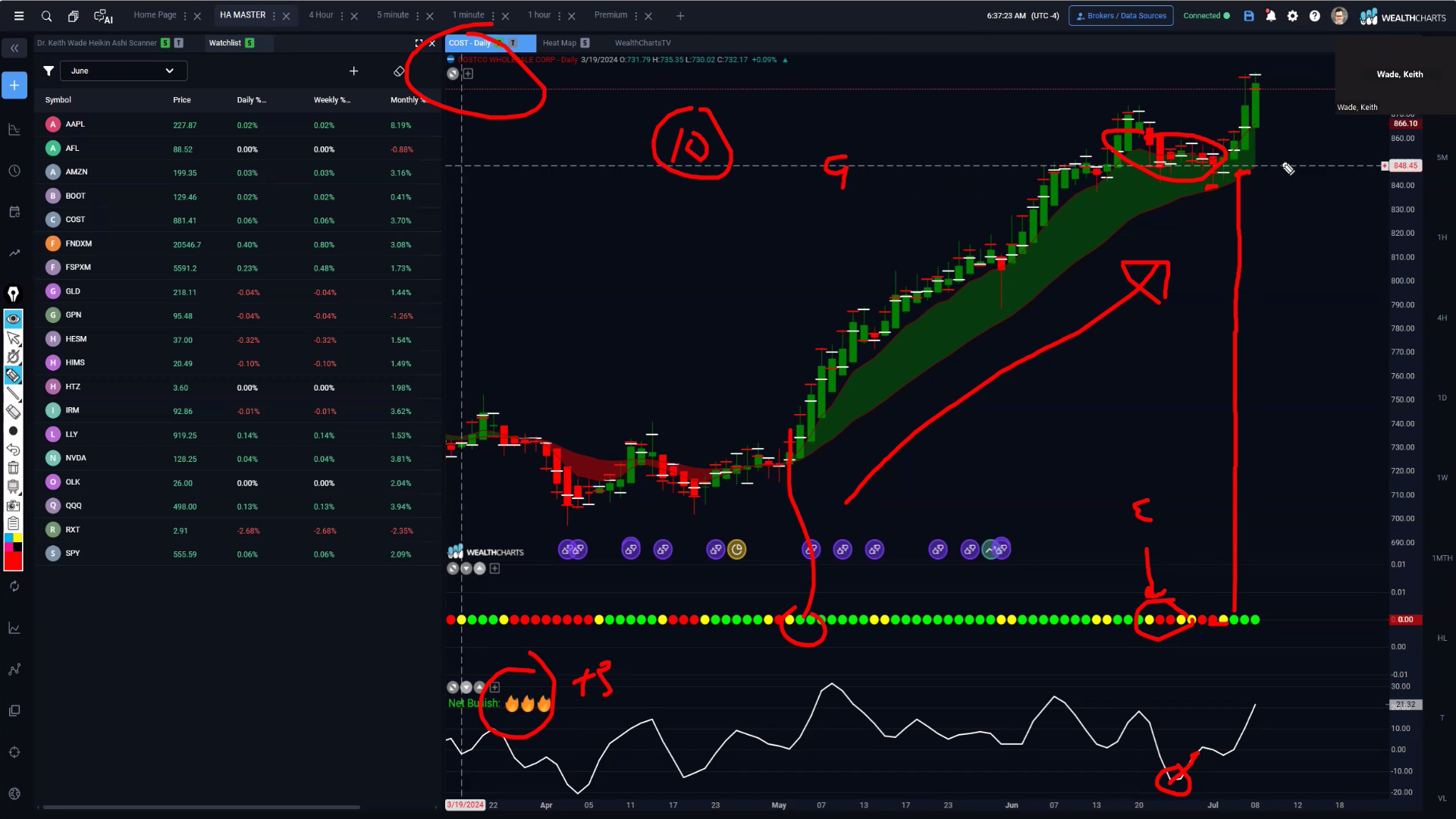Maximize the watchlist panel with expand icon
The width and height of the screenshot is (1456, 819).
click(419, 43)
